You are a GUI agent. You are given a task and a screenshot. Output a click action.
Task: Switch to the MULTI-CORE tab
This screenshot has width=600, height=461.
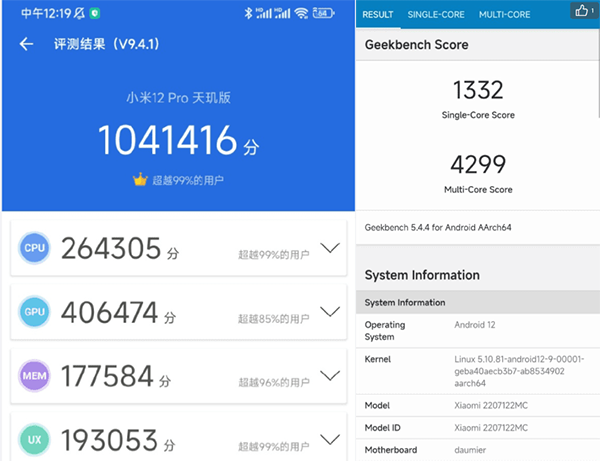pos(504,15)
